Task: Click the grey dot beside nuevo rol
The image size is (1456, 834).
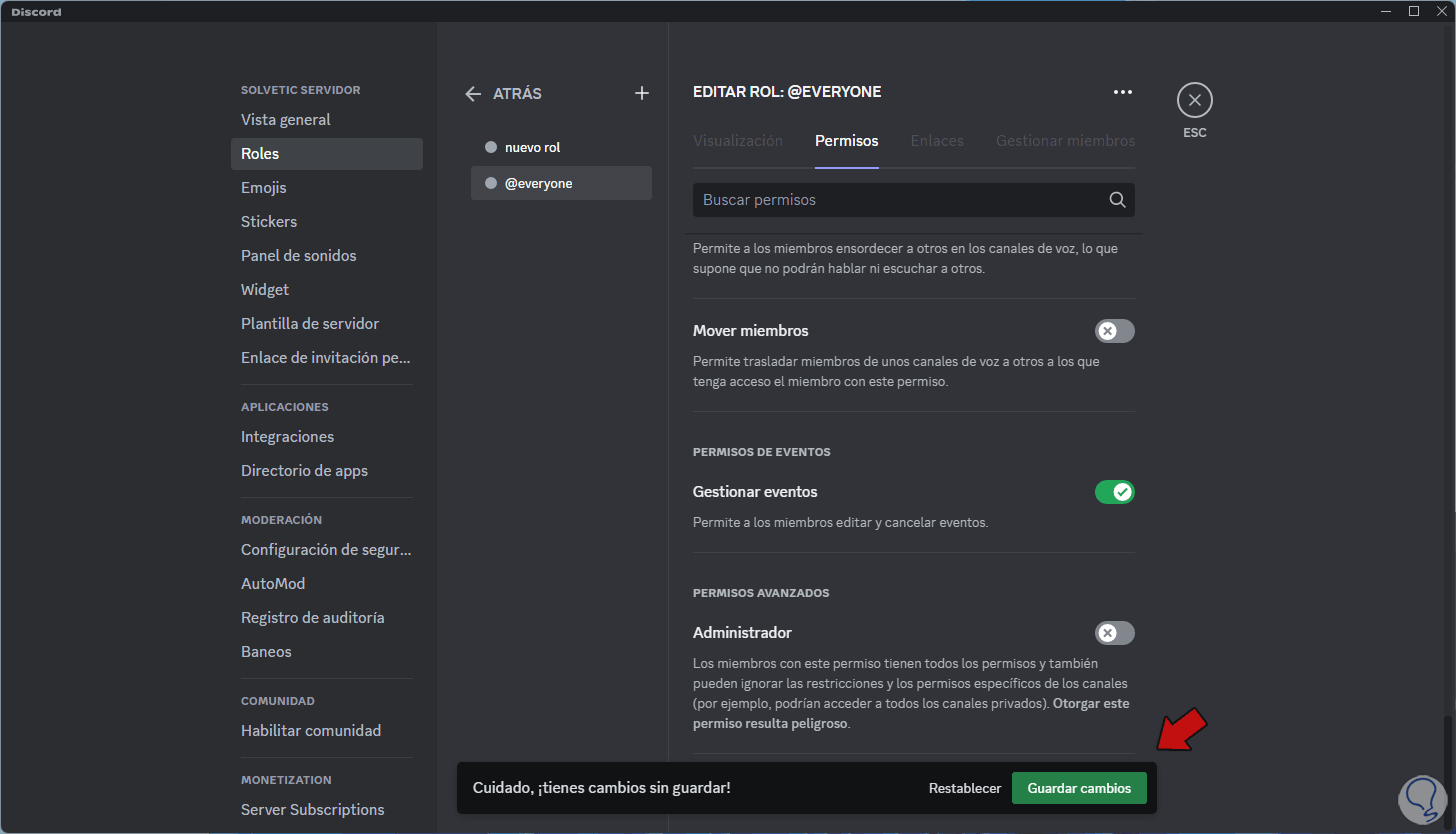Action: pos(490,147)
